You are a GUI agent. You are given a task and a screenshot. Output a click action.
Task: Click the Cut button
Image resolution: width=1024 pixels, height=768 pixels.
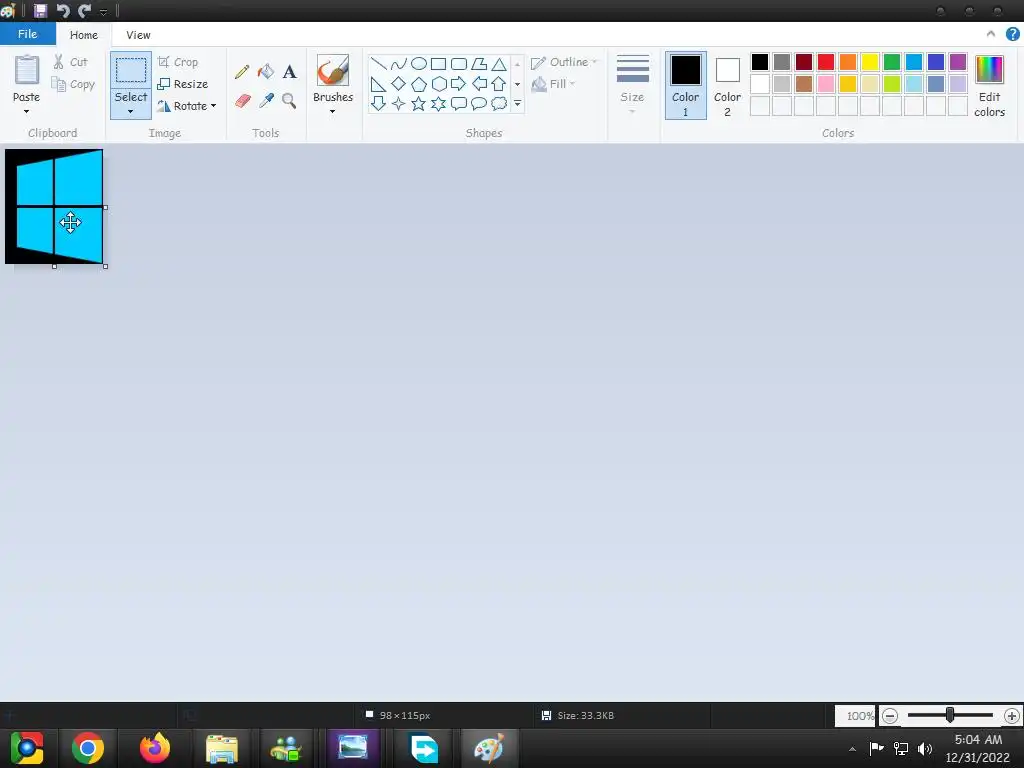click(70, 62)
